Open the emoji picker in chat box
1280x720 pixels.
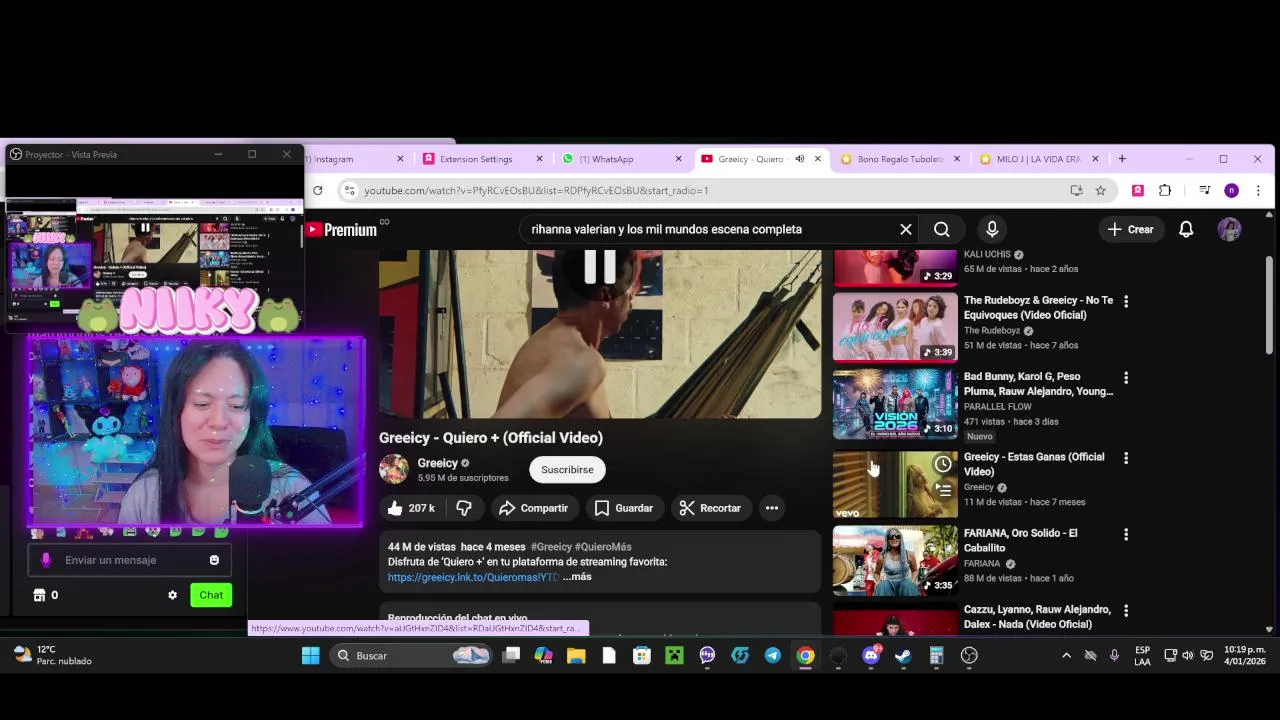(214, 560)
